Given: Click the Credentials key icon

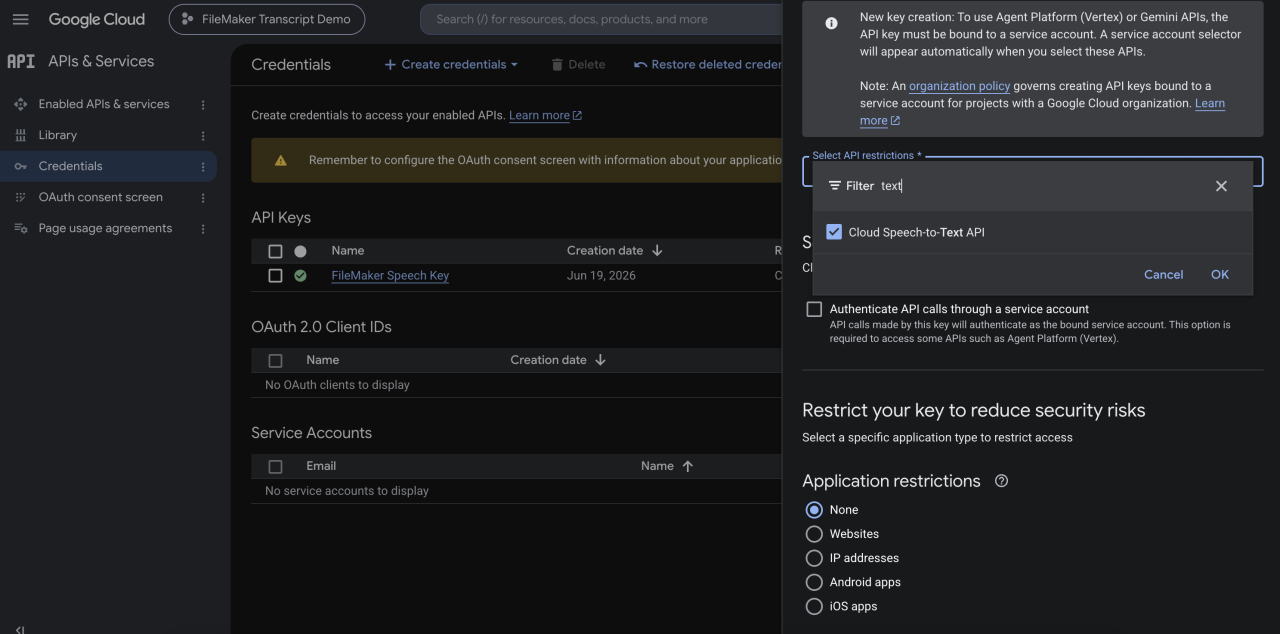Looking at the screenshot, I should point(20,166).
